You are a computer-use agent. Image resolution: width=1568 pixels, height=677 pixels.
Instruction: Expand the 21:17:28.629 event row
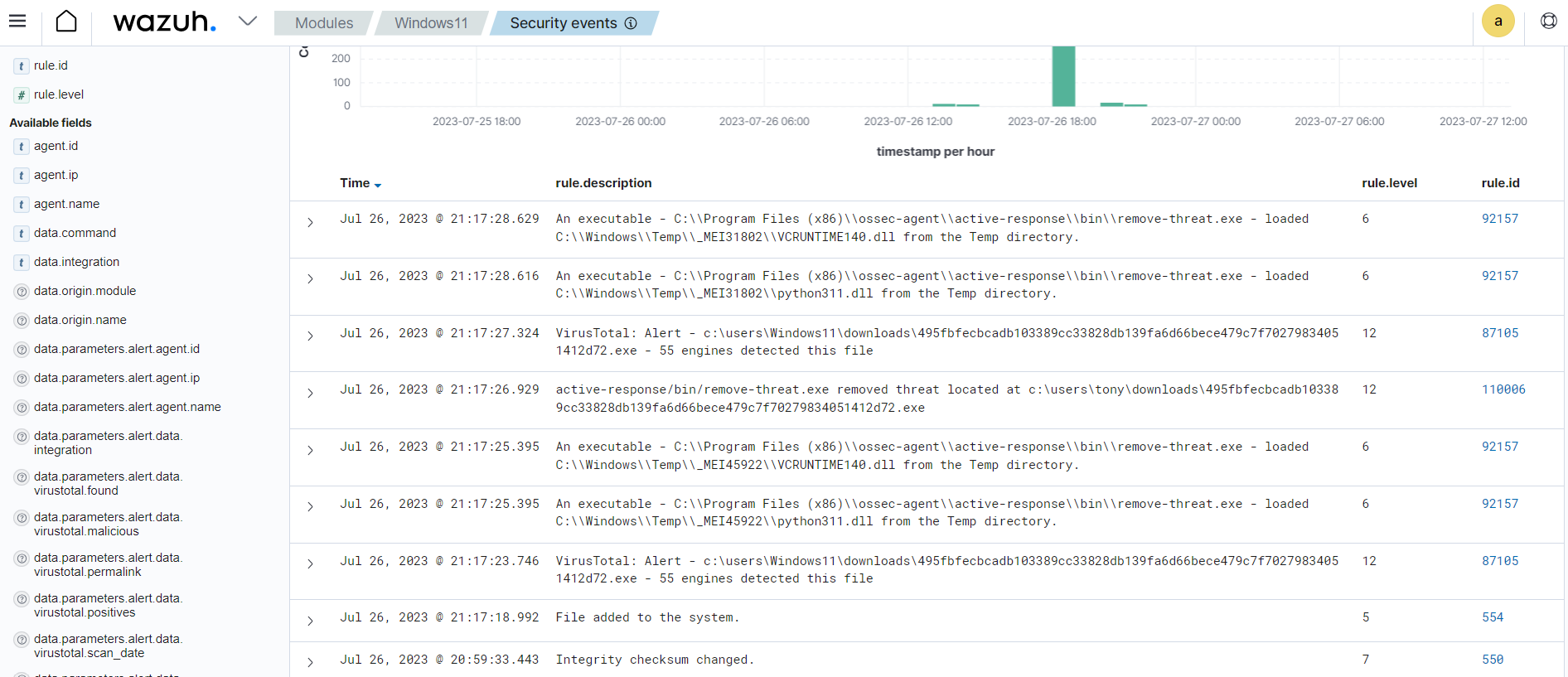[310, 222]
